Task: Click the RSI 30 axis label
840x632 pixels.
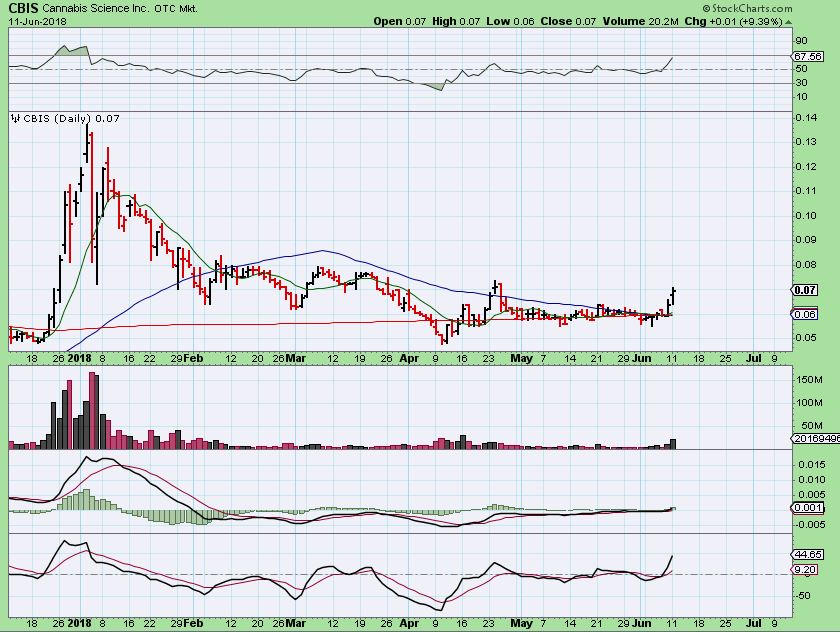Action: click(801, 82)
